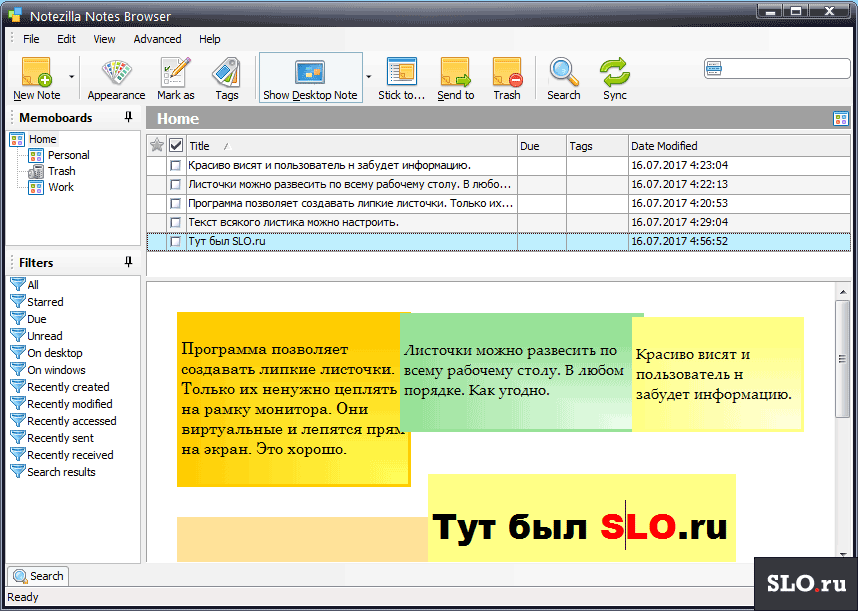The height and width of the screenshot is (611, 858).
Task: Create a New Note from toolbar
Action: (x=37, y=78)
